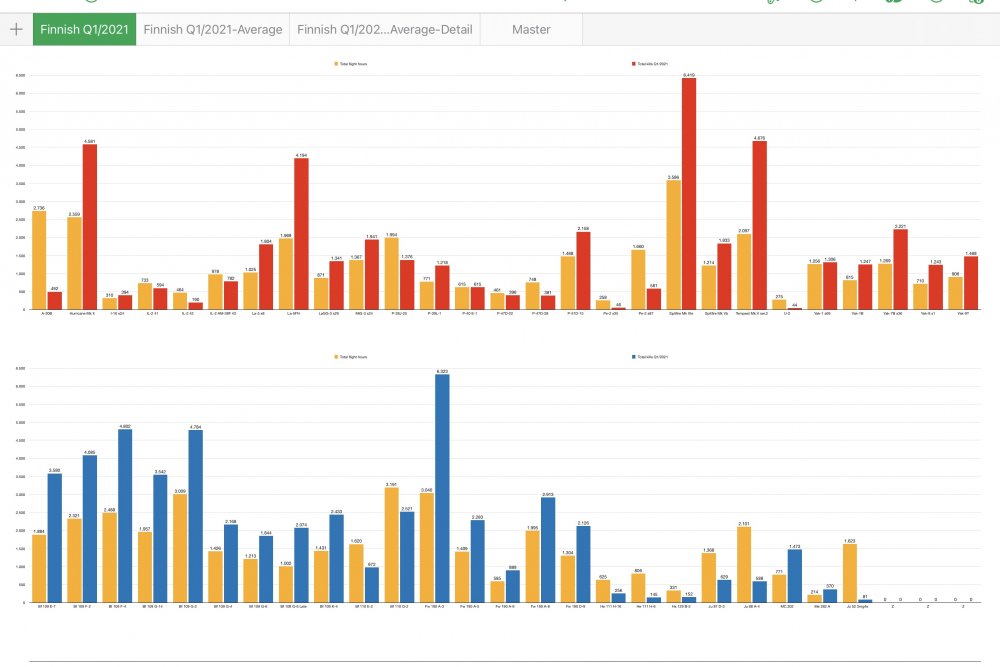This screenshot has height=667, width=1000.
Task: Click blue legend swatch in lower chart
Action: coord(634,357)
